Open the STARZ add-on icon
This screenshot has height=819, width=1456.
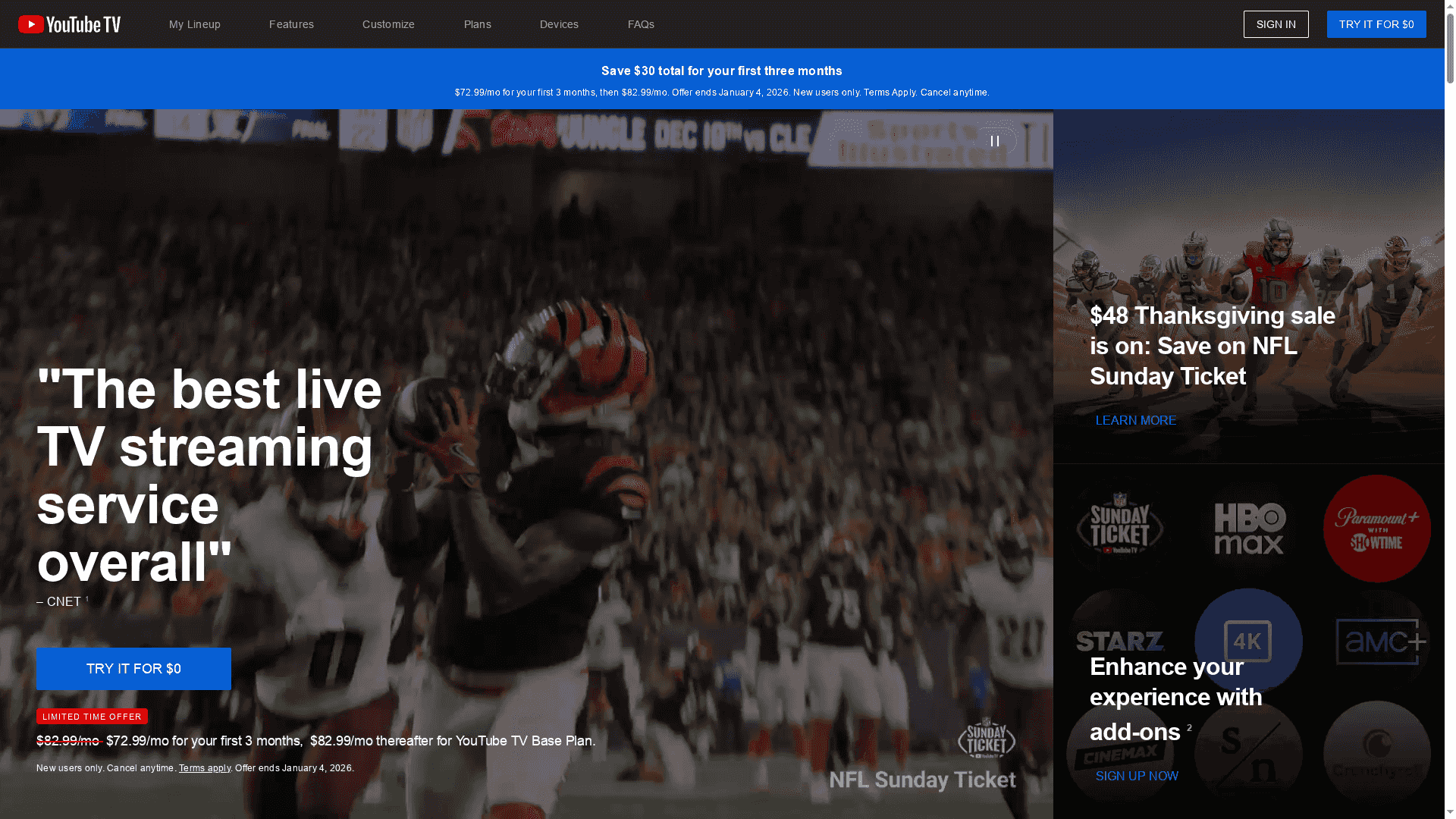(1122, 641)
